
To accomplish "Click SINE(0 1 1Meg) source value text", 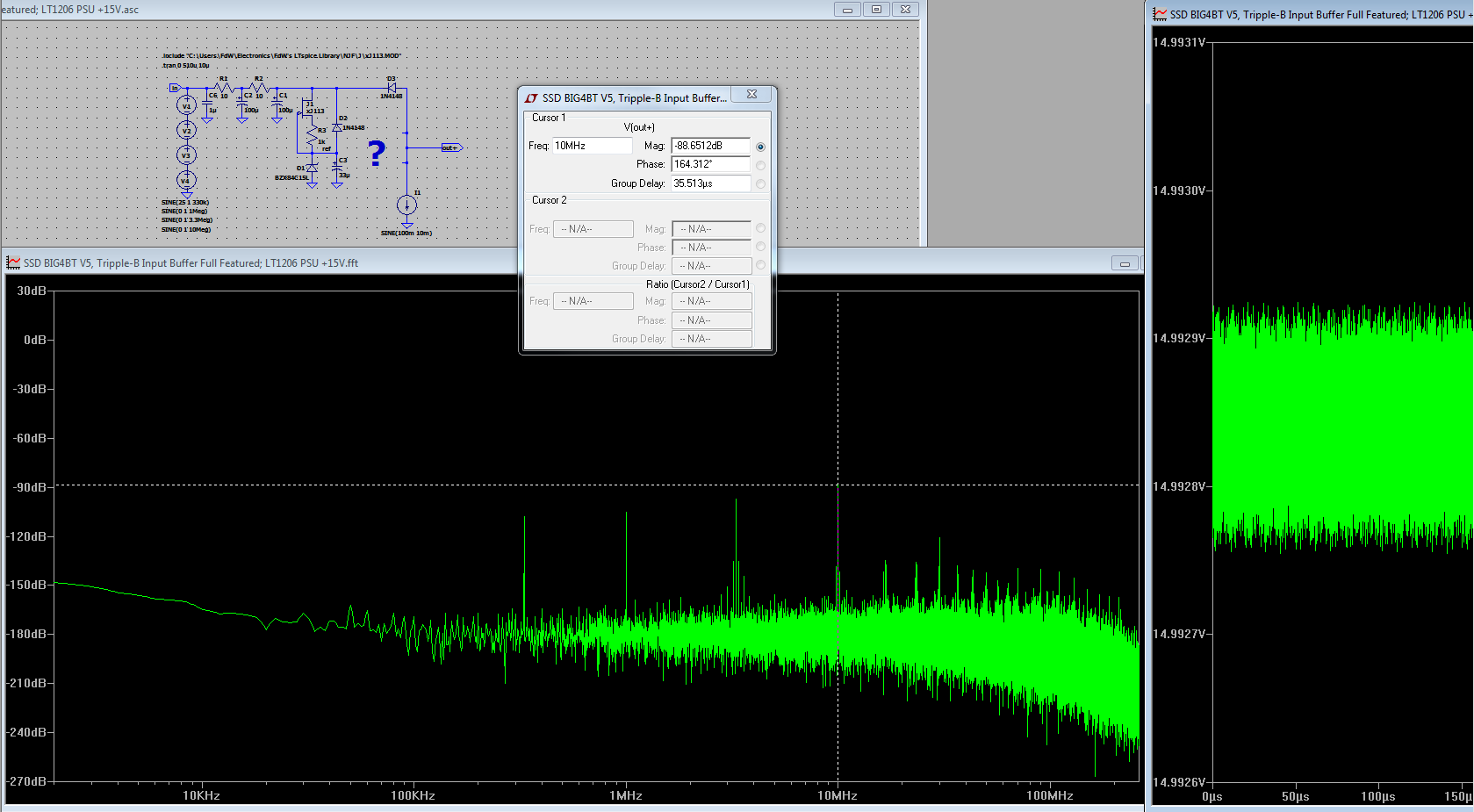I will click(184, 212).
